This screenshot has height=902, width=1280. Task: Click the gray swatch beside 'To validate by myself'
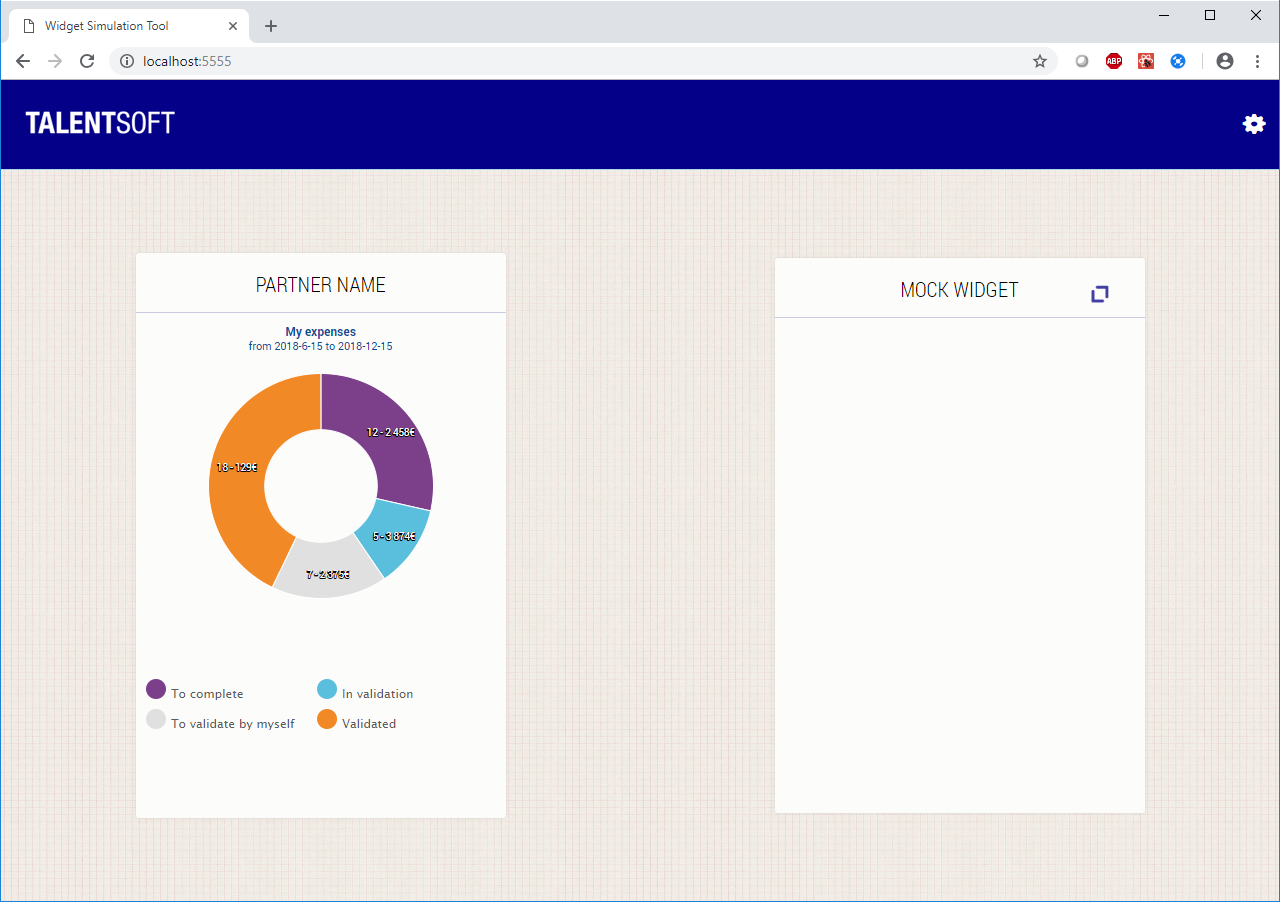pos(156,719)
